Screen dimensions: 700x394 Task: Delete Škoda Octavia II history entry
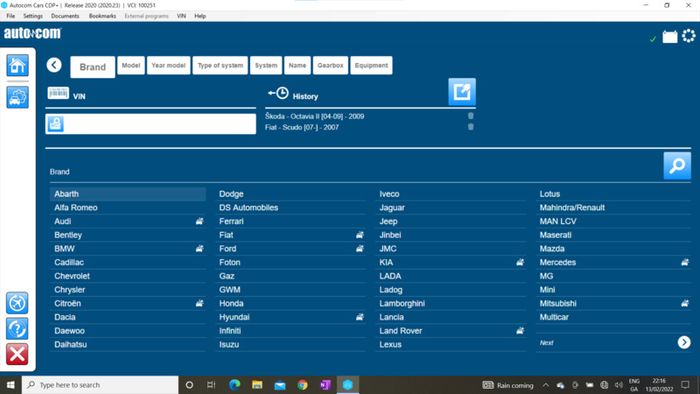[x=471, y=116]
